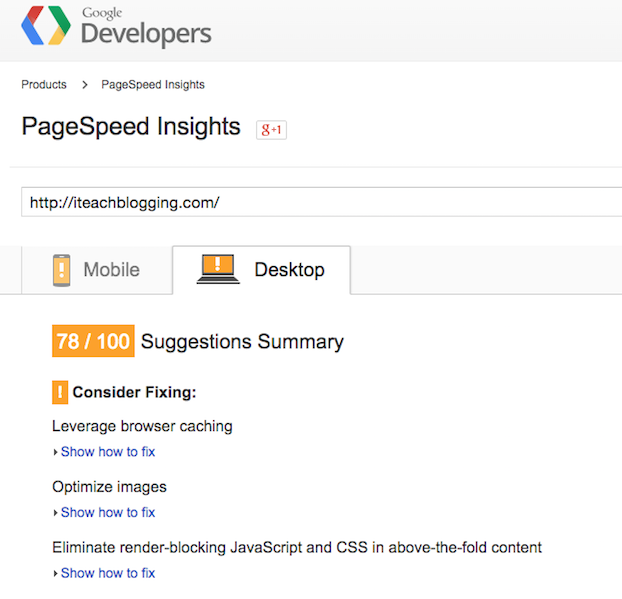Expand fix details for Eliminate render-blocking JavaScript

click(x=107, y=574)
